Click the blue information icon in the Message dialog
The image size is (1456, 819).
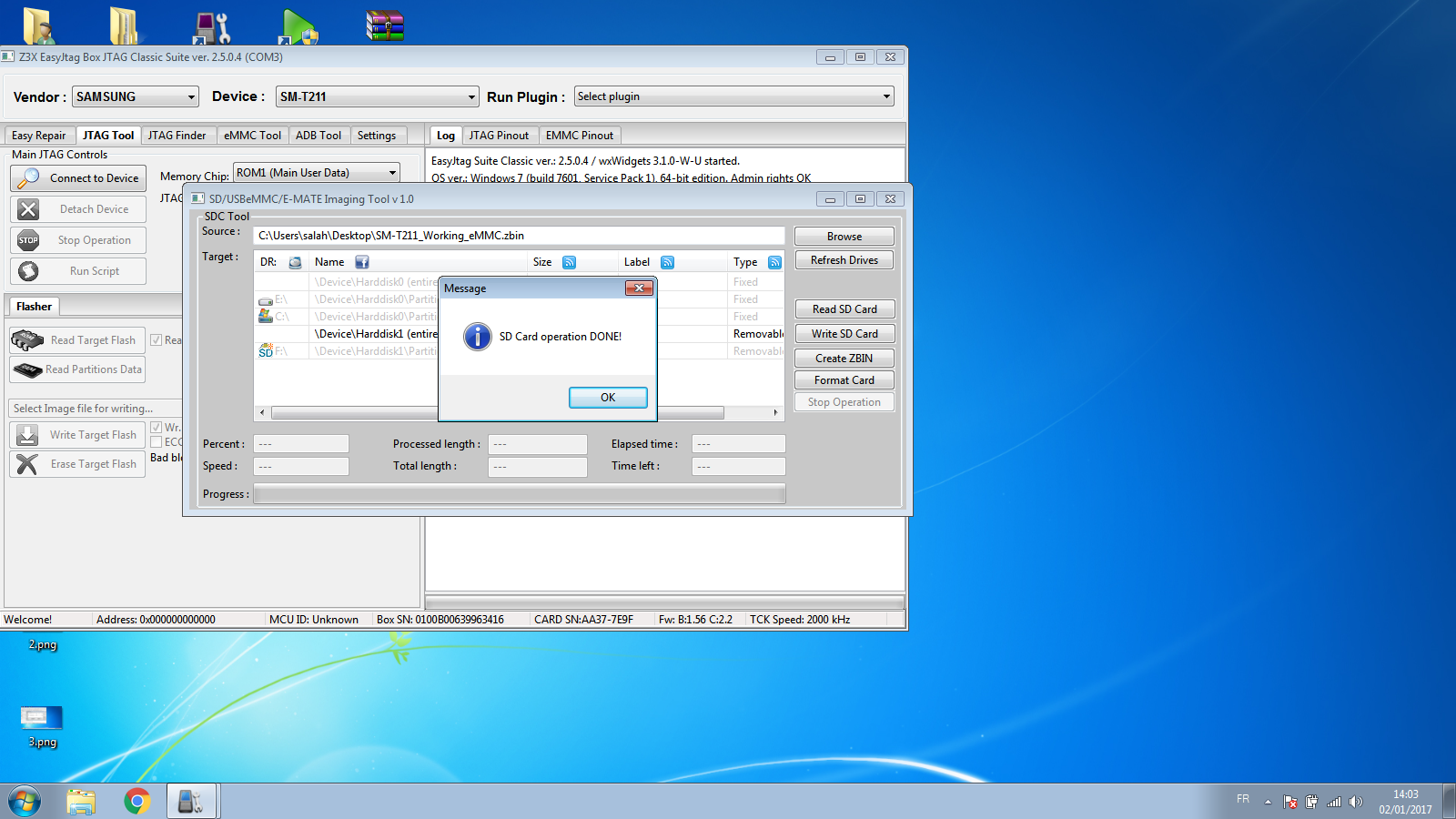point(478,337)
